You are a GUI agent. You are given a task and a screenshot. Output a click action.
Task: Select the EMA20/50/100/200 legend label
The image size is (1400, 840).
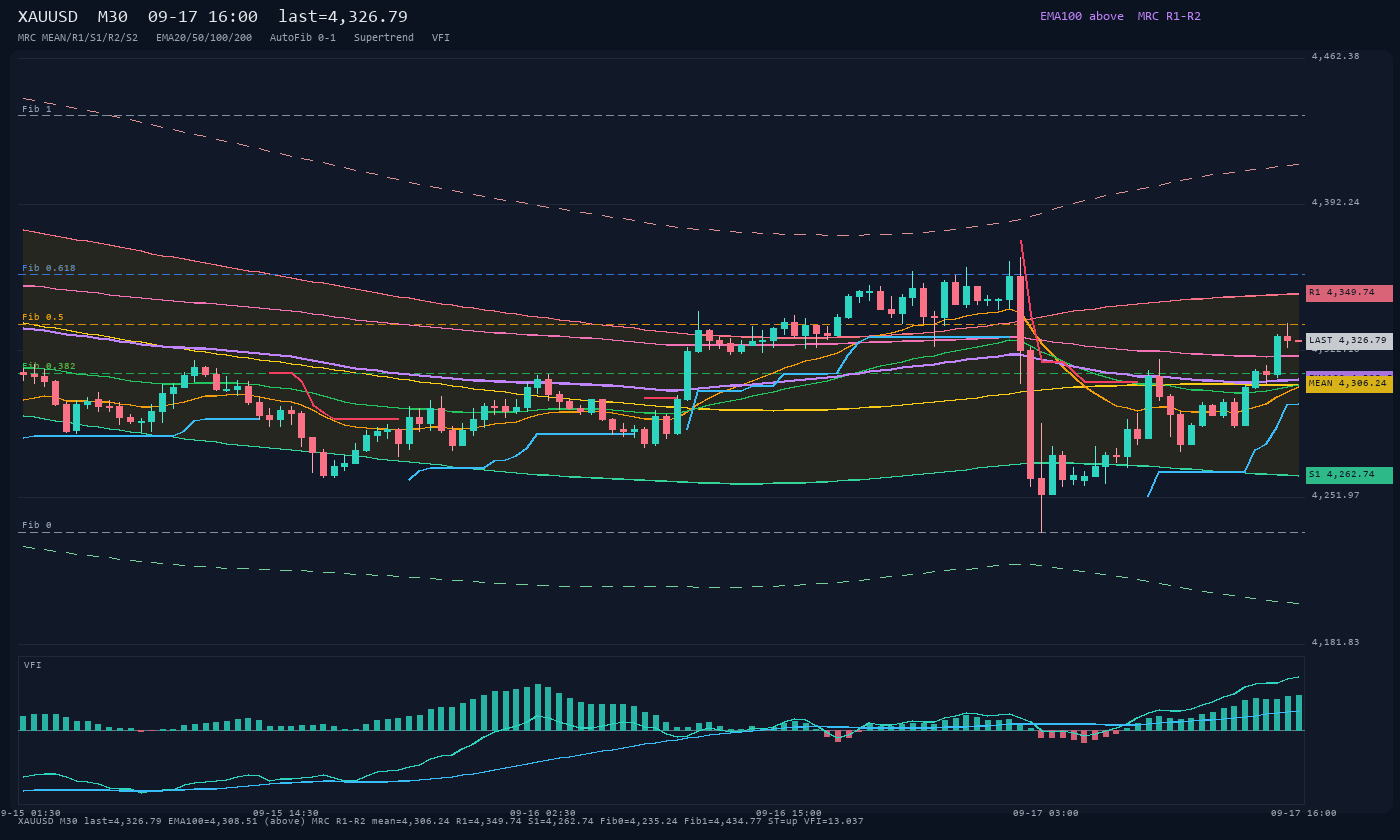pyautogui.click(x=204, y=37)
